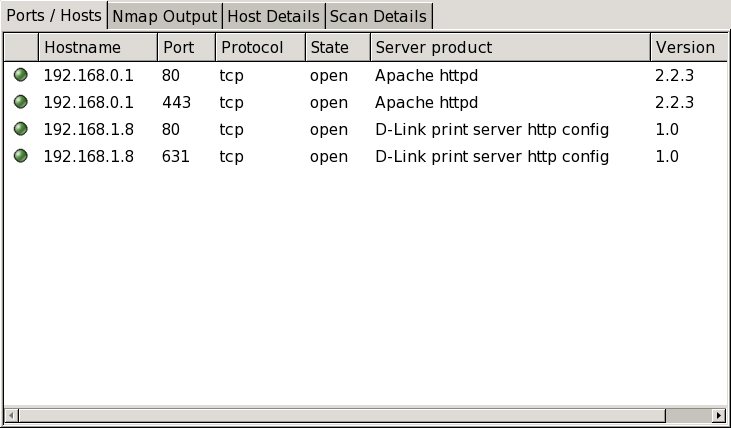
Task: Select the Apache httpd entry on port 443
Action: point(426,102)
